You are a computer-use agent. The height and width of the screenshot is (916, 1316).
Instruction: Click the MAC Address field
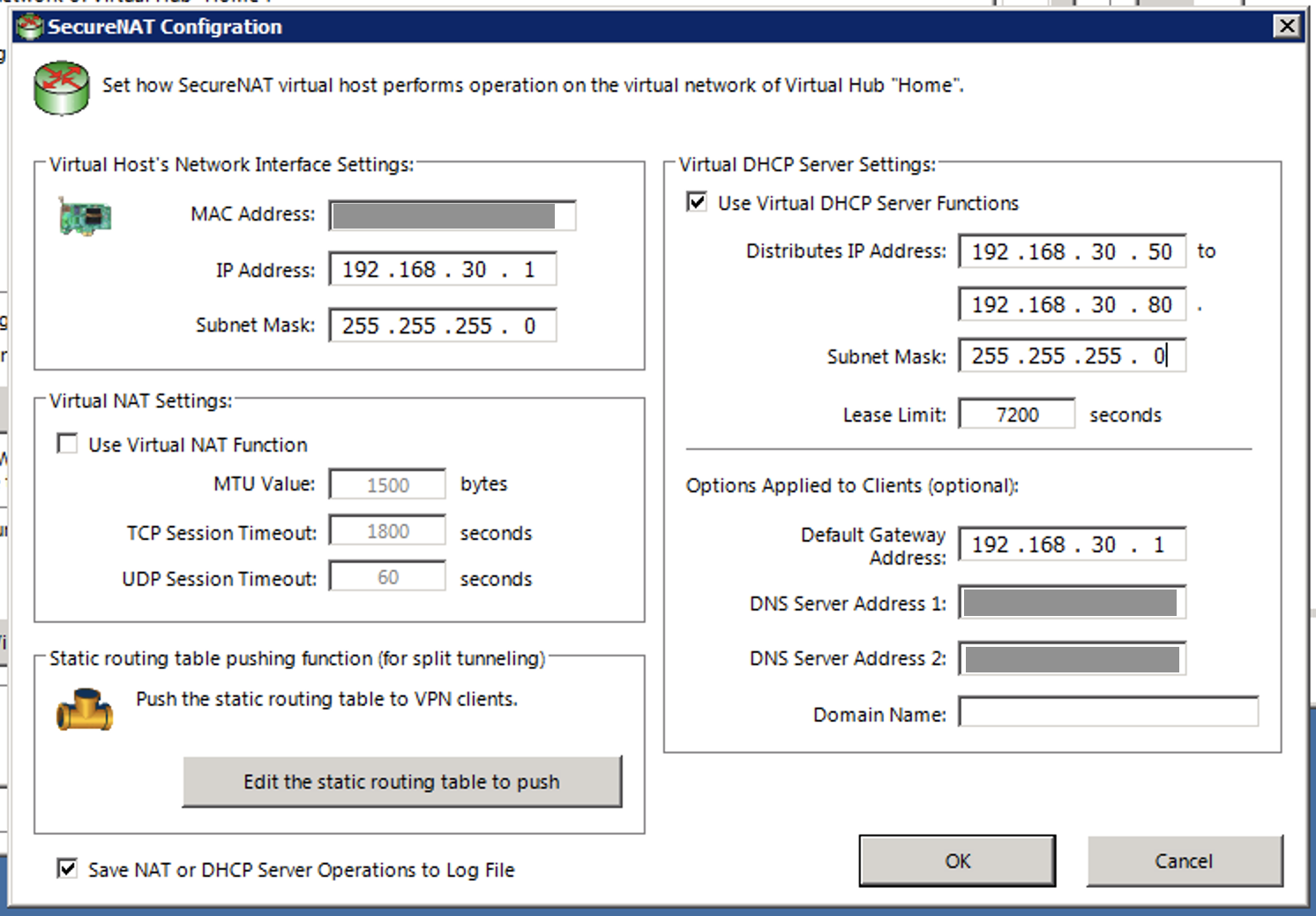point(452,215)
